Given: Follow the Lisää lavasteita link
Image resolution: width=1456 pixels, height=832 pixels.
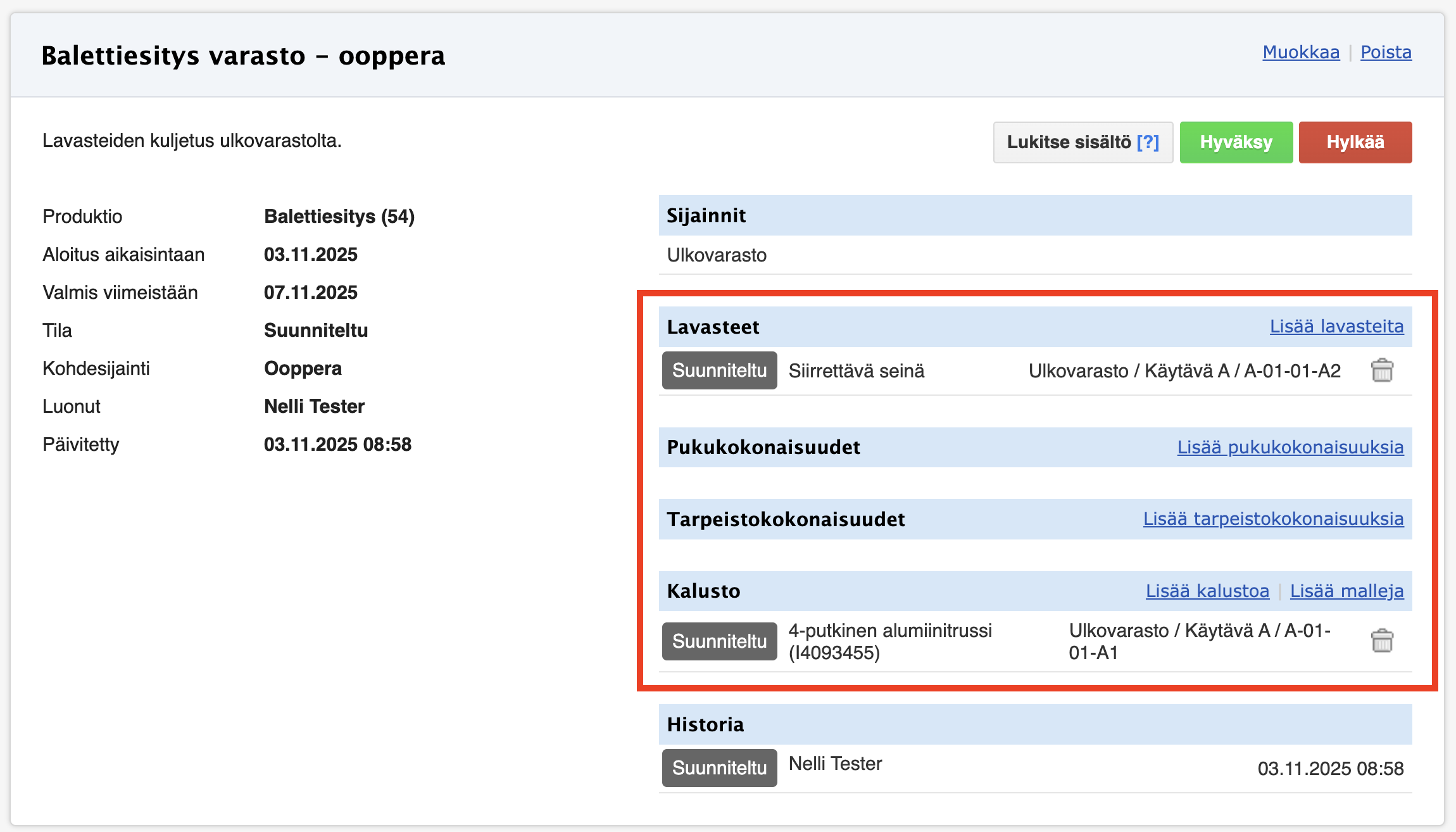Looking at the screenshot, I should click(1336, 326).
